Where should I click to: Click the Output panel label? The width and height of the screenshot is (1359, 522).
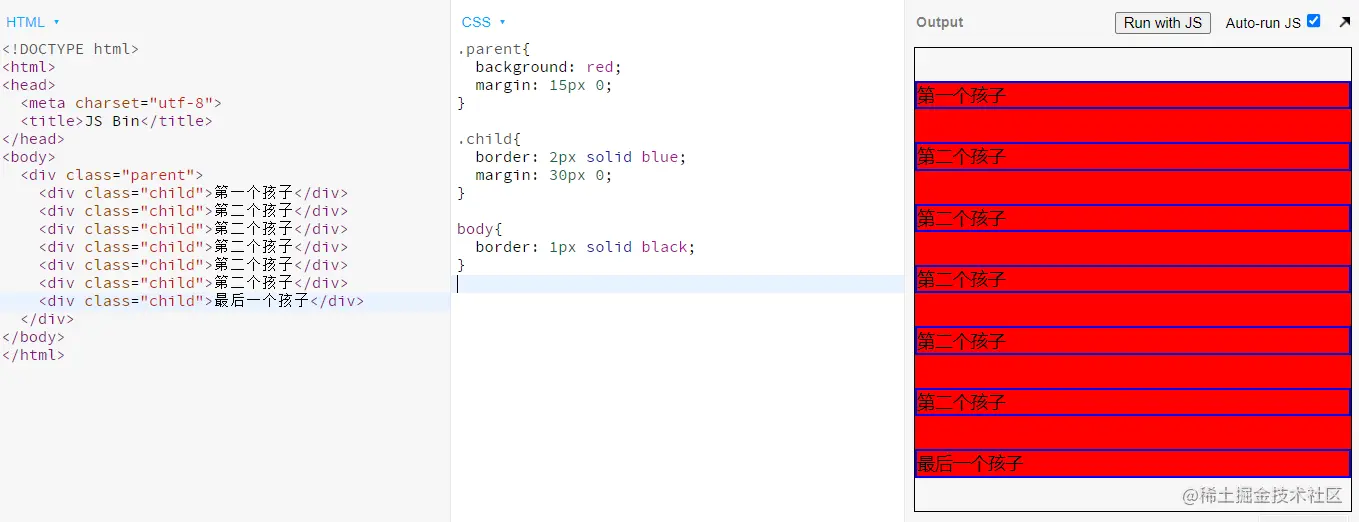tap(939, 22)
